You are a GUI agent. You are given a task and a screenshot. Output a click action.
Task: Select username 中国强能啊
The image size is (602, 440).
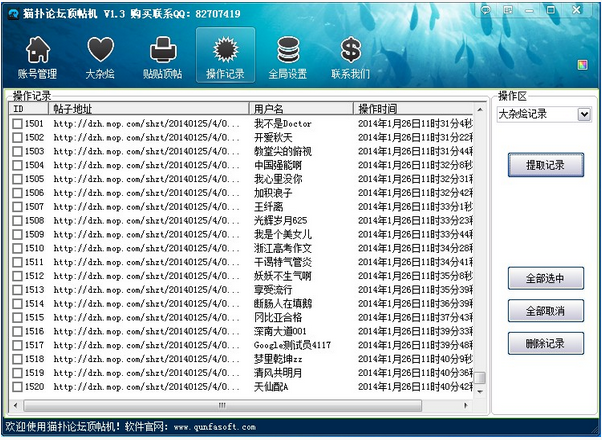[278, 165]
